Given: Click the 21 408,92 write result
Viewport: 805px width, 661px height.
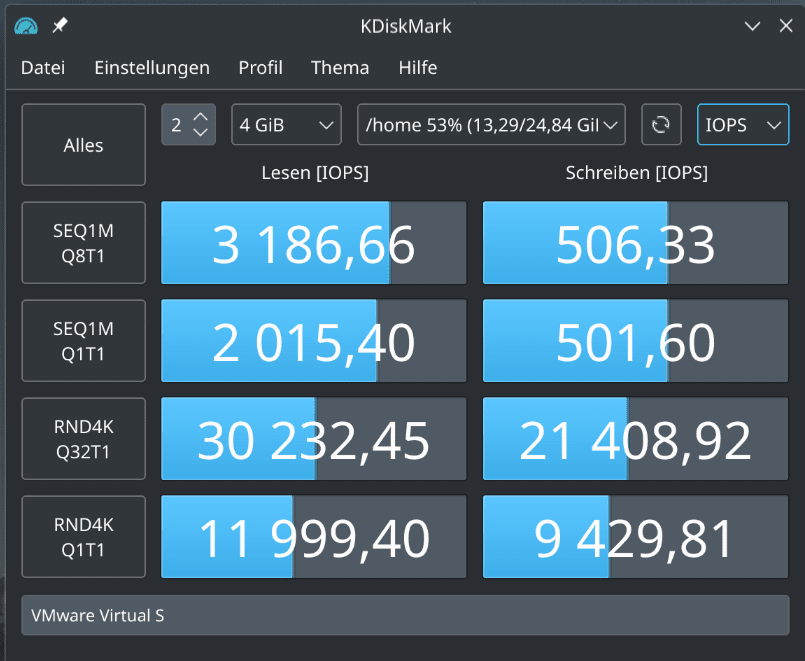Looking at the screenshot, I should (636, 439).
